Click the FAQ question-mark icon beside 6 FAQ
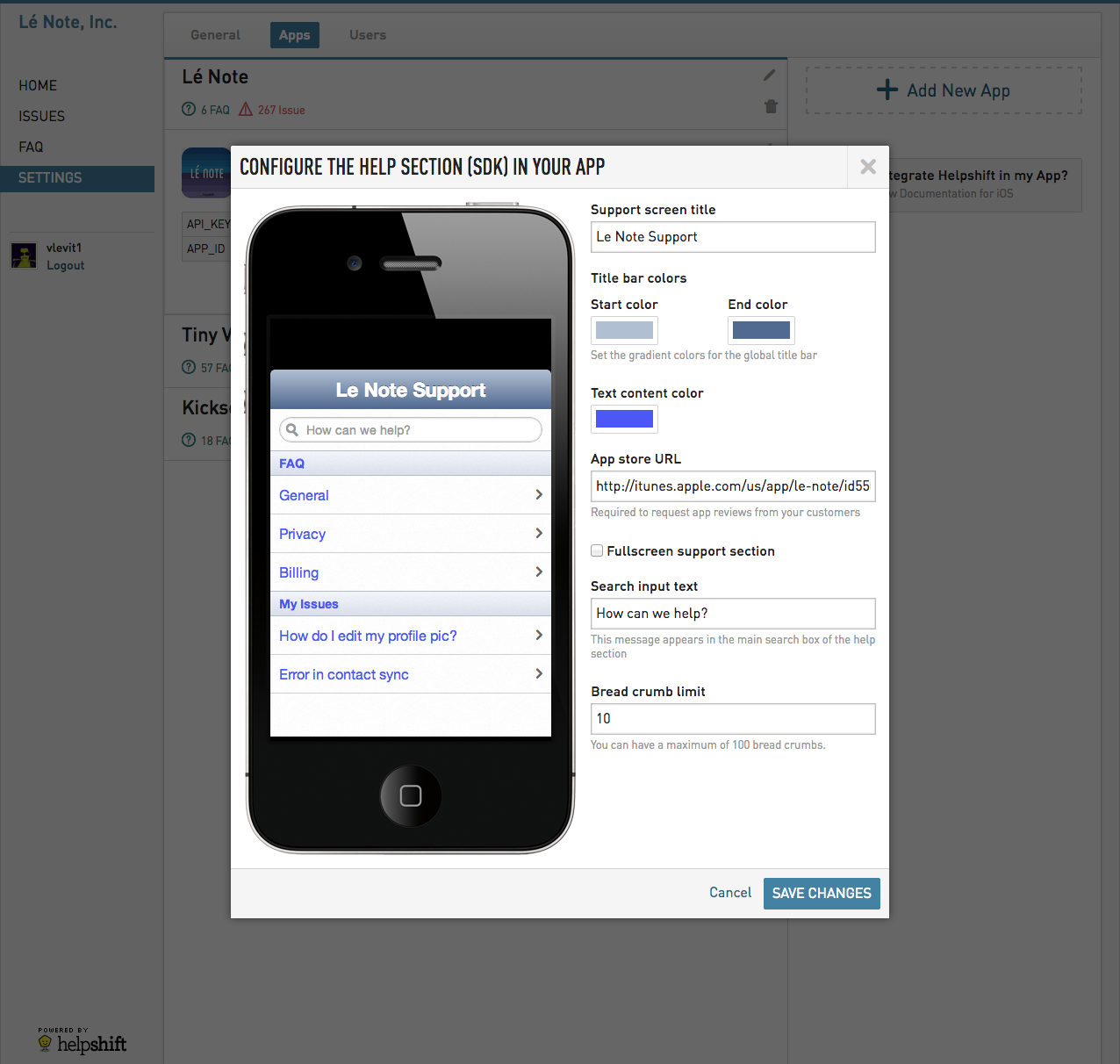This screenshot has width=1120, height=1064. [x=189, y=110]
